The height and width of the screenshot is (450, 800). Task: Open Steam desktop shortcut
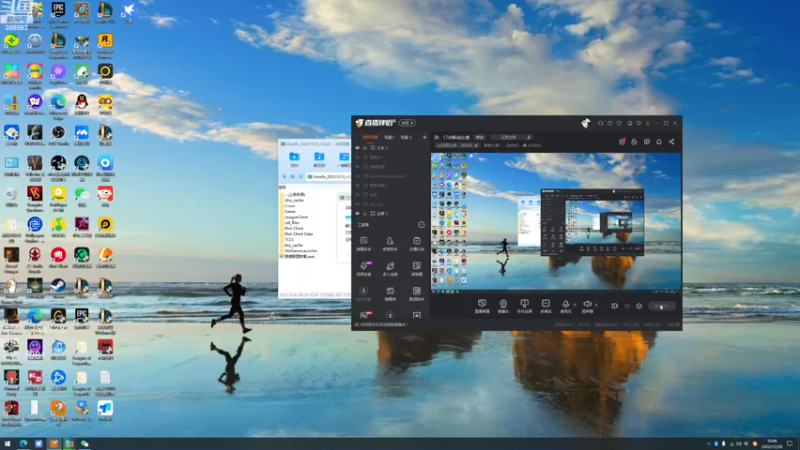pyautogui.click(x=58, y=288)
